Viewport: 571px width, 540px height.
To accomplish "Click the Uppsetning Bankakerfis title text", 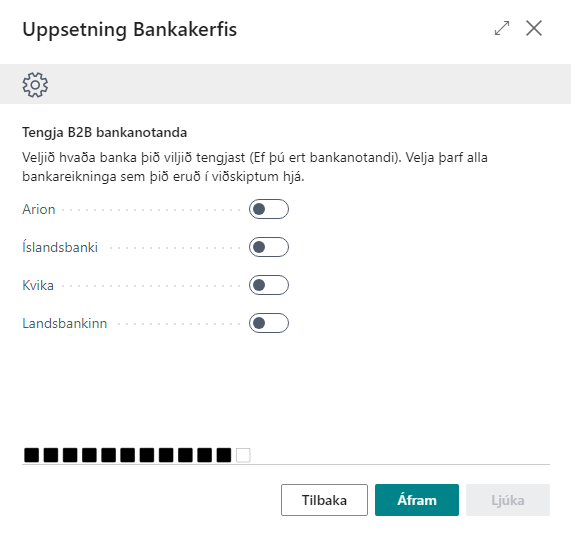I will pos(130,29).
